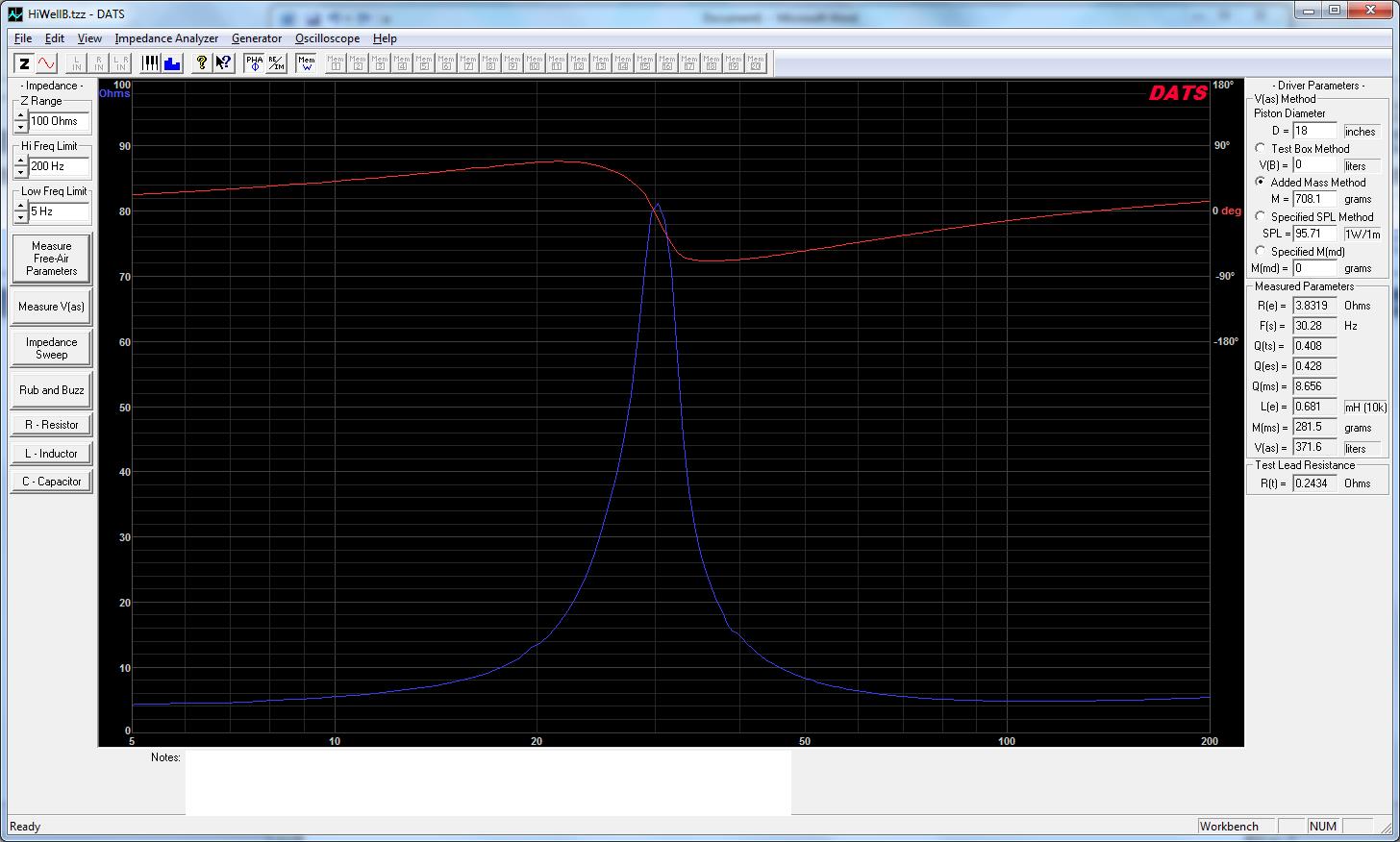Open the Help menu

coord(385,38)
